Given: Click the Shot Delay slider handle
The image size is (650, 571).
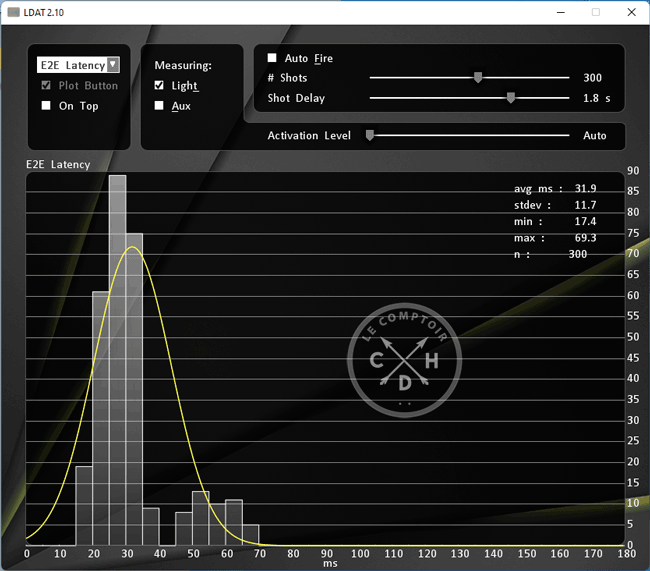Looking at the screenshot, I should (x=511, y=98).
